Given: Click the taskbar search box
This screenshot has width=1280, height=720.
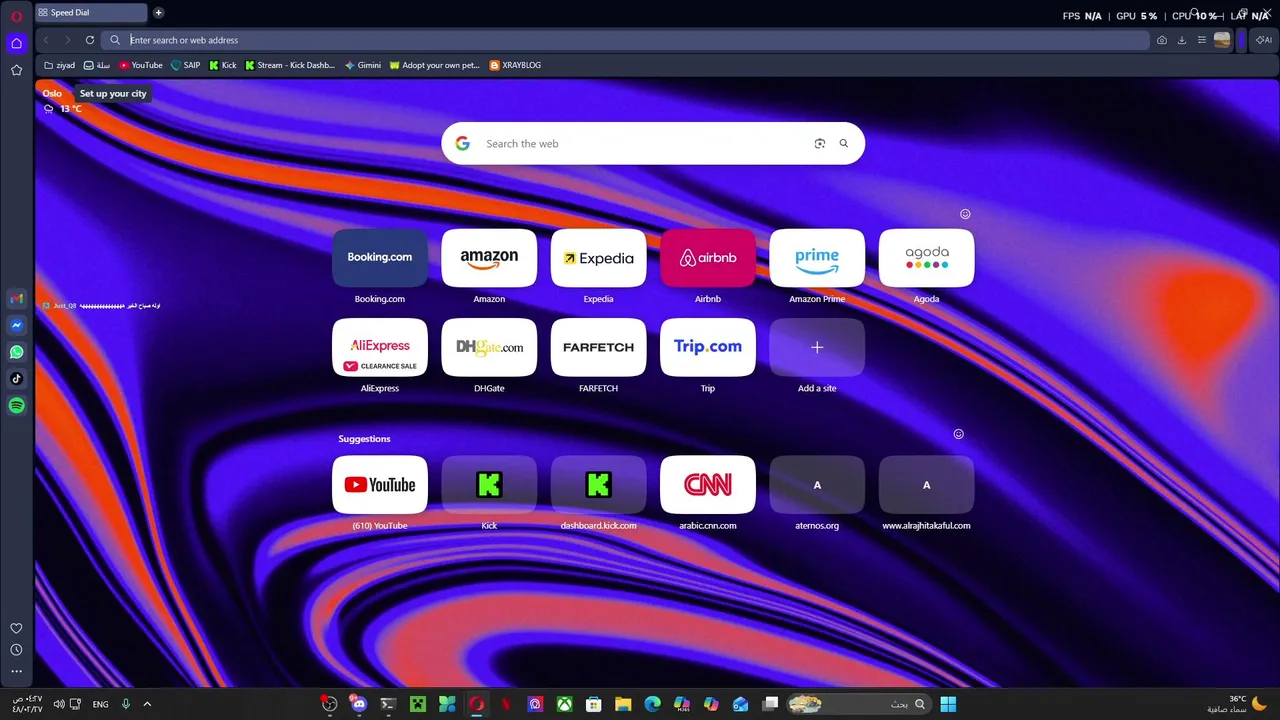Looking at the screenshot, I should (x=858, y=704).
